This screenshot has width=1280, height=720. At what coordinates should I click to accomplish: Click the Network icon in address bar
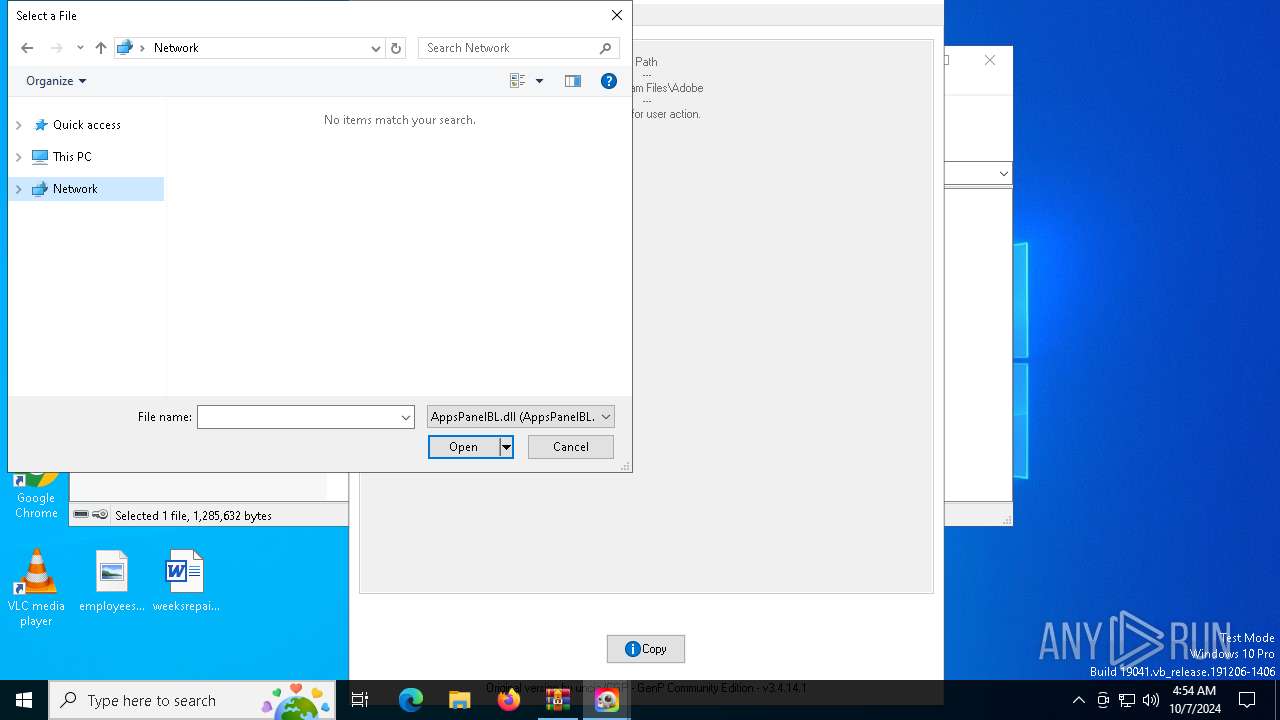click(x=125, y=47)
